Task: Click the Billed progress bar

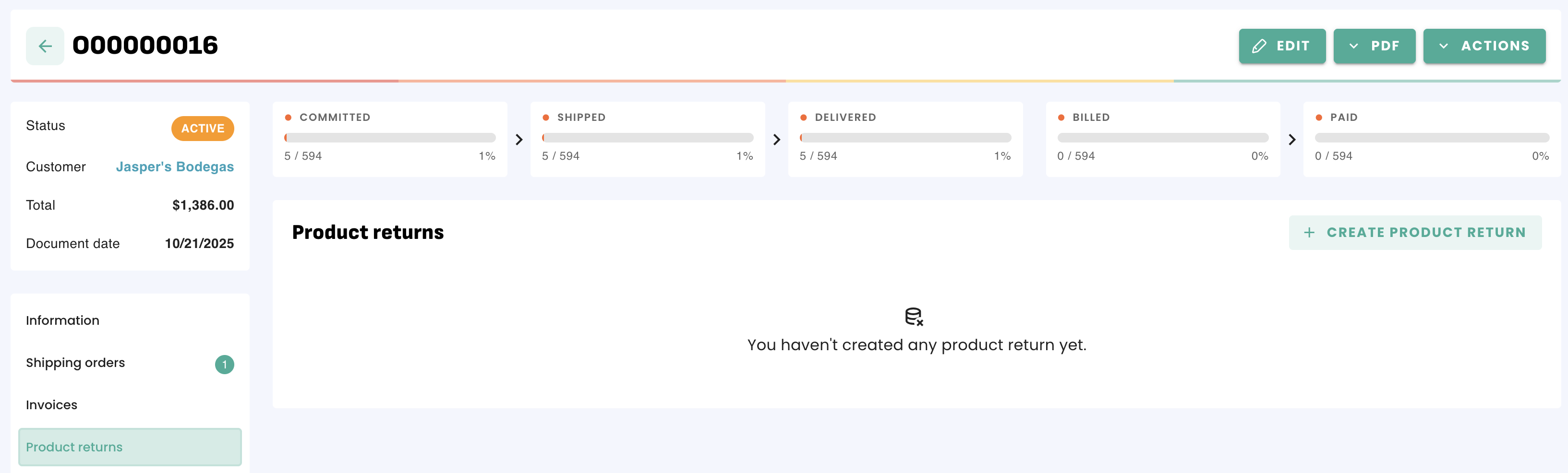Action: tap(1163, 138)
